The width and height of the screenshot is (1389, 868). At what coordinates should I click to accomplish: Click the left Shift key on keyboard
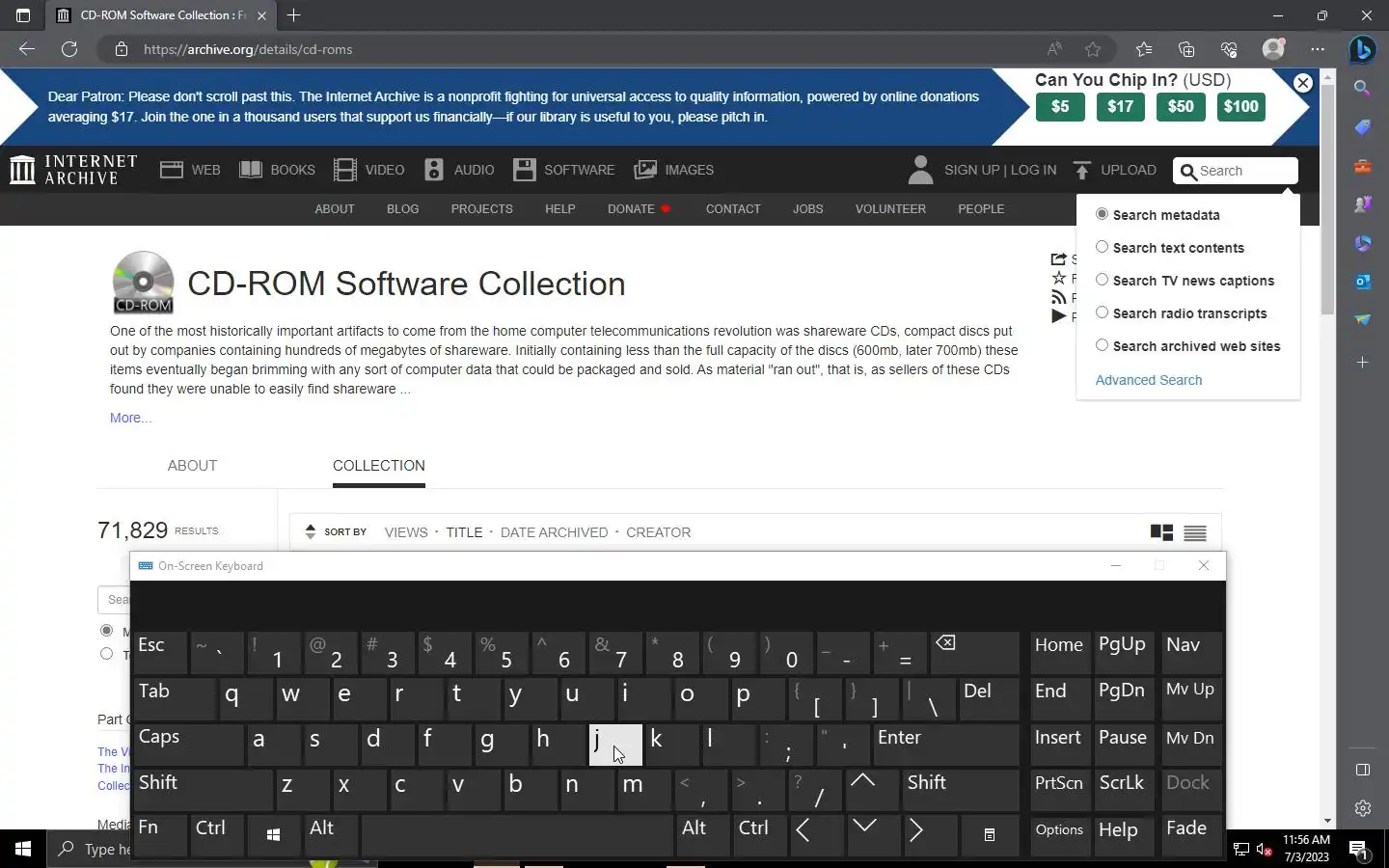coord(203,790)
